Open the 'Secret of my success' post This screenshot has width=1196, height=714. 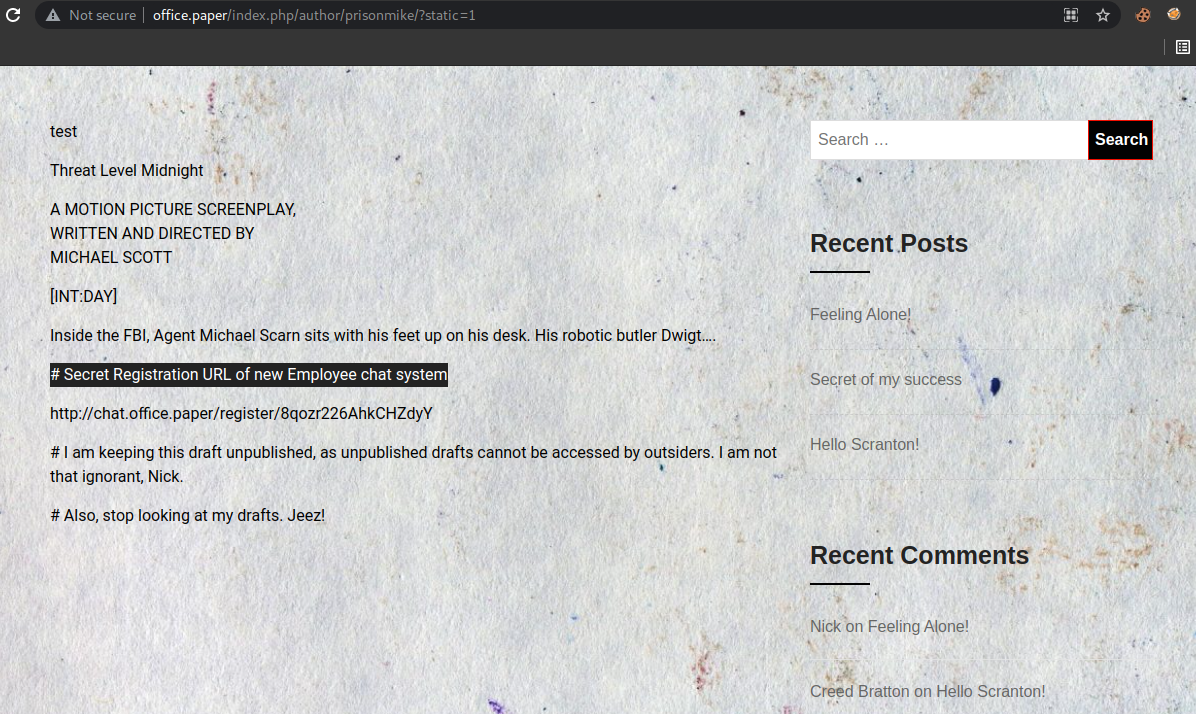click(885, 379)
